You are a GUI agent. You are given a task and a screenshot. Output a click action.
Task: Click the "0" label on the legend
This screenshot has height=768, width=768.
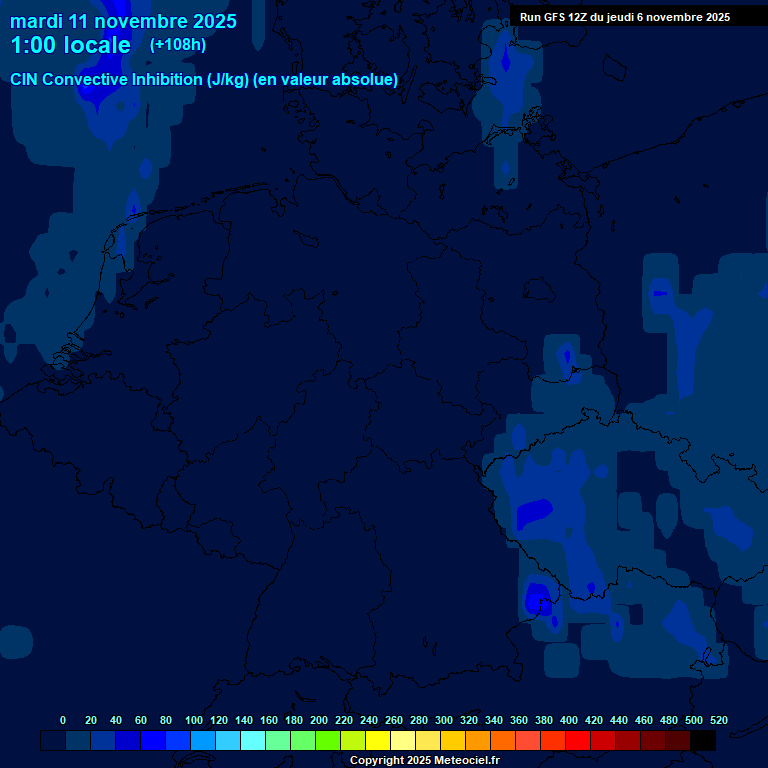[x=63, y=721]
